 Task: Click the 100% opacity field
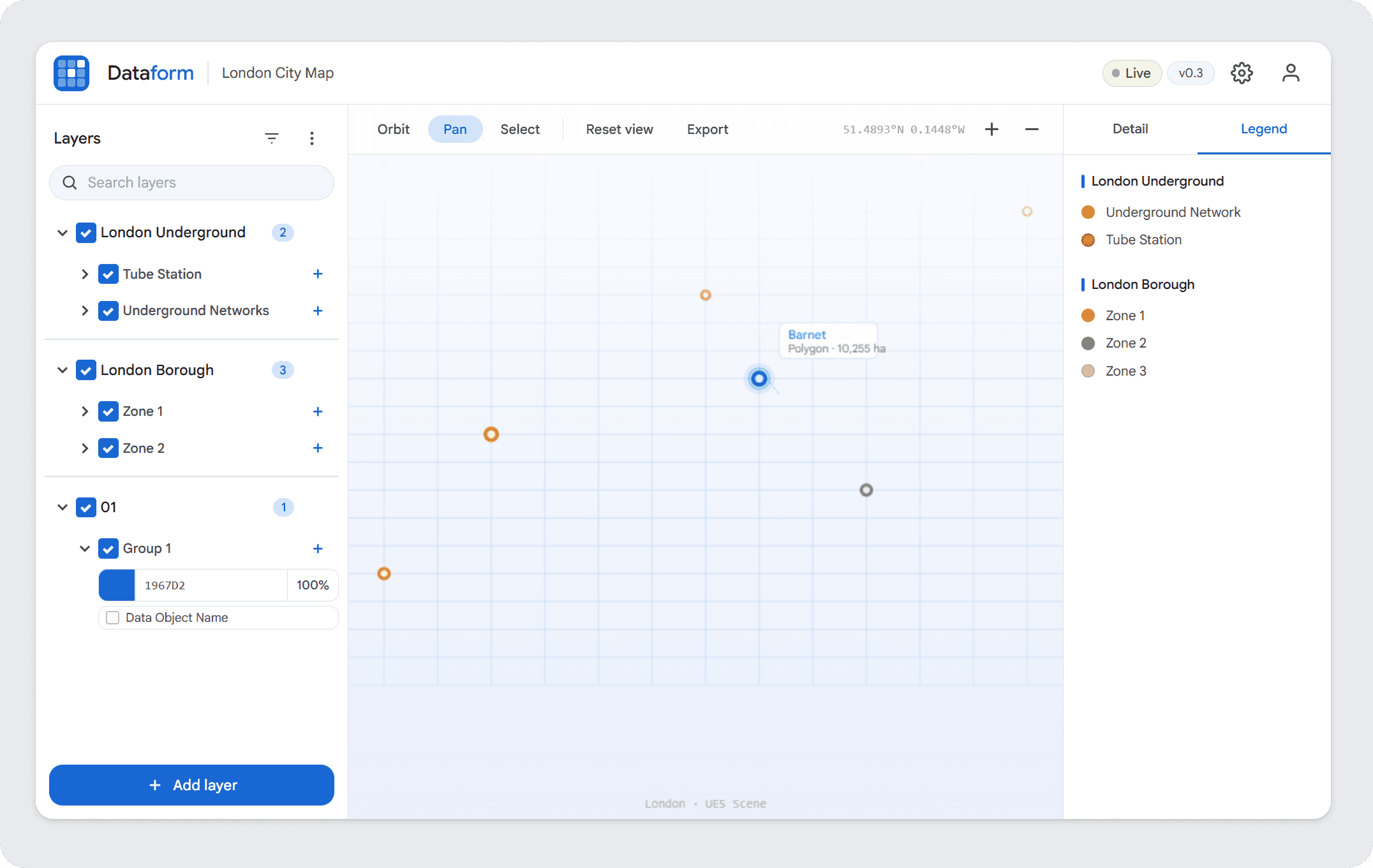(x=313, y=585)
